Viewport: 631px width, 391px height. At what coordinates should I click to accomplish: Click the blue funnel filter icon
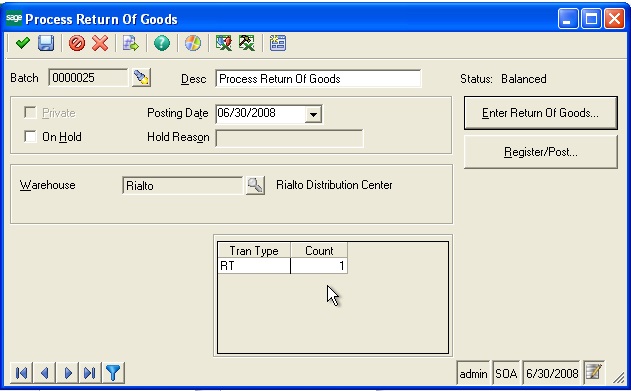coord(113,373)
